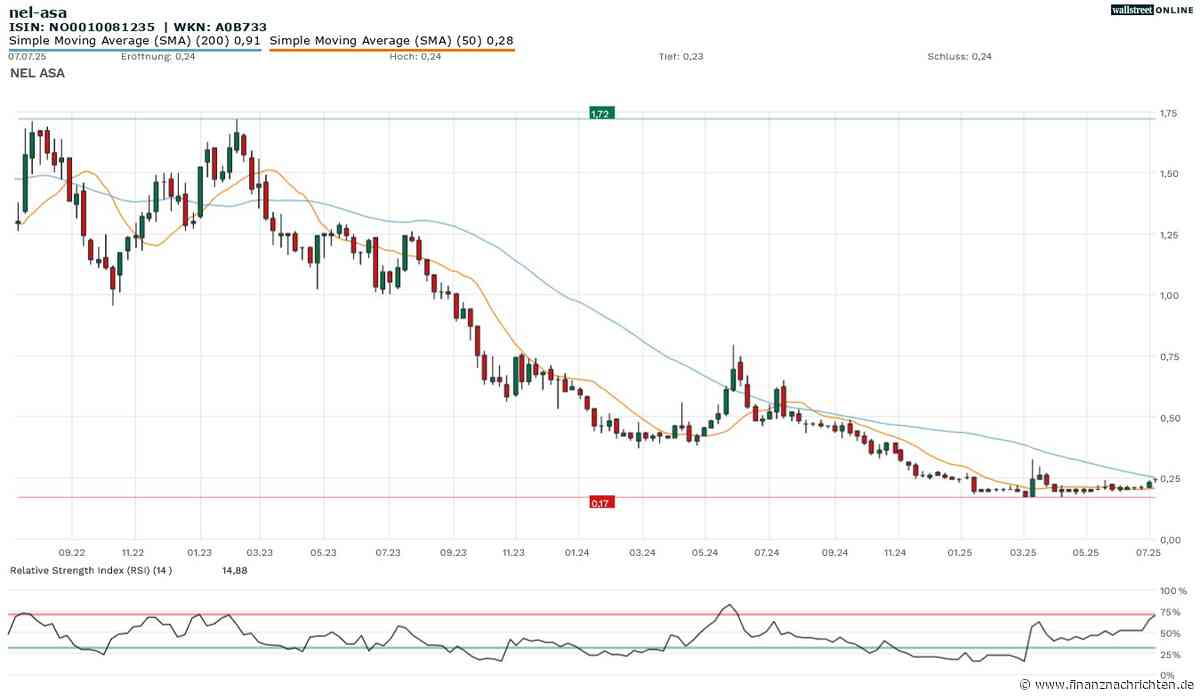Image resolution: width=1200 pixels, height=699 pixels.
Task: Click the 75% RSI axis label
Action: click(1170, 613)
